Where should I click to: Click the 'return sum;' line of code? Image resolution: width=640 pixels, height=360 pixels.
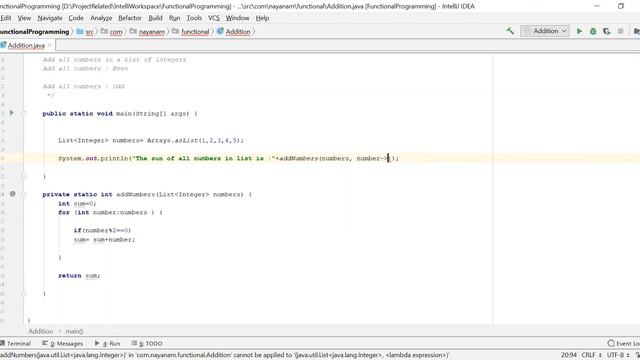click(79, 276)
